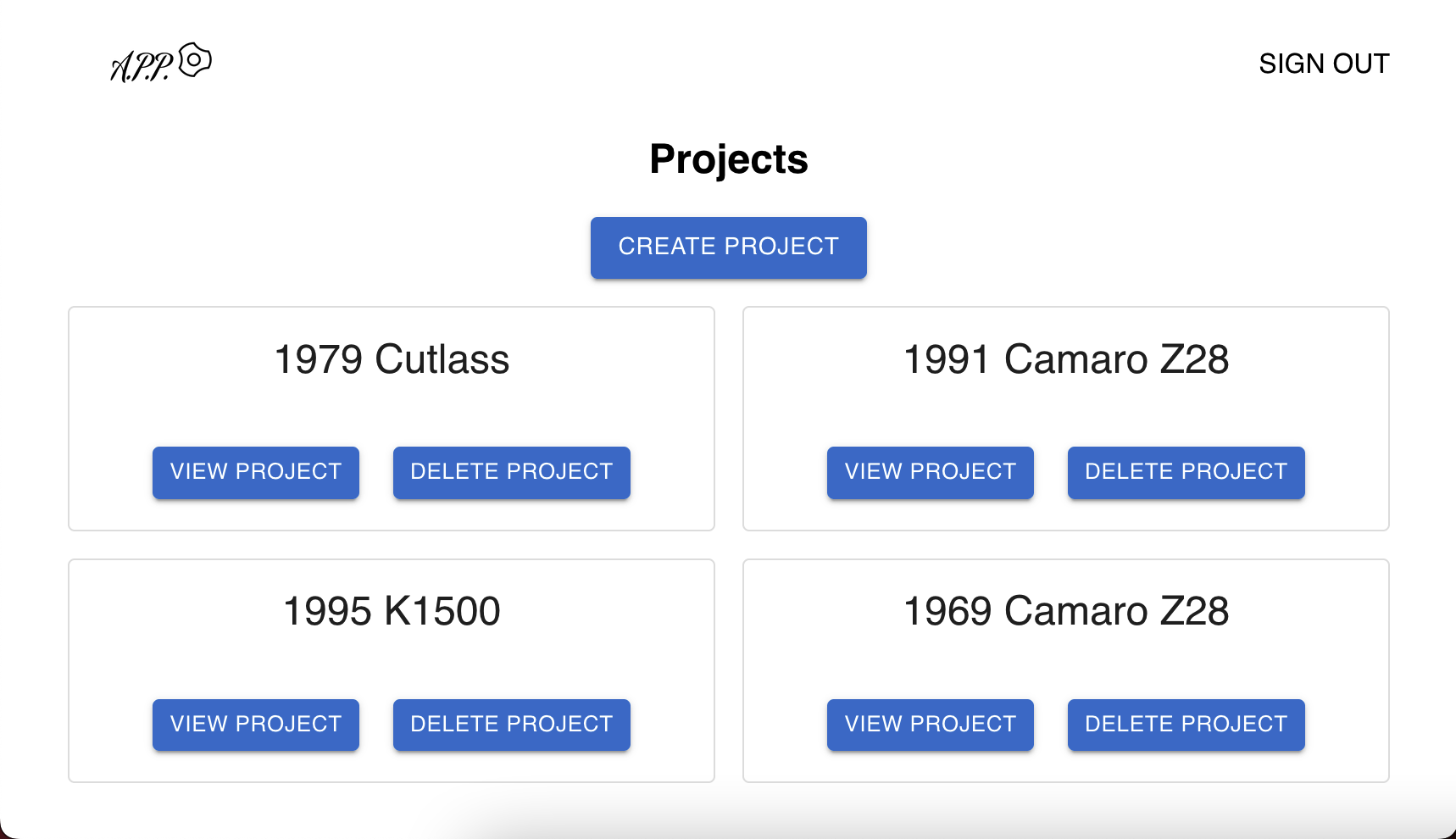Screen dimensions: 1456x839
Task: Select the 1969 Camaro Z28 card title
Action: (x=1065, y=611)
